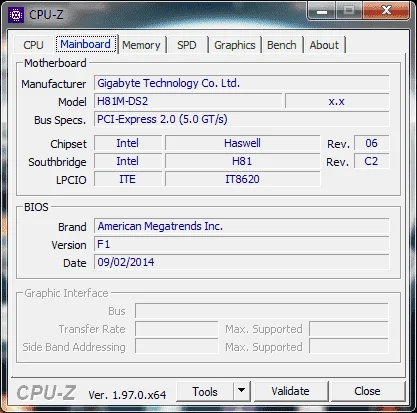417x413 pixels.
Task: Click the LPCIO chip IT8620
Action: [x=243, y=179]
